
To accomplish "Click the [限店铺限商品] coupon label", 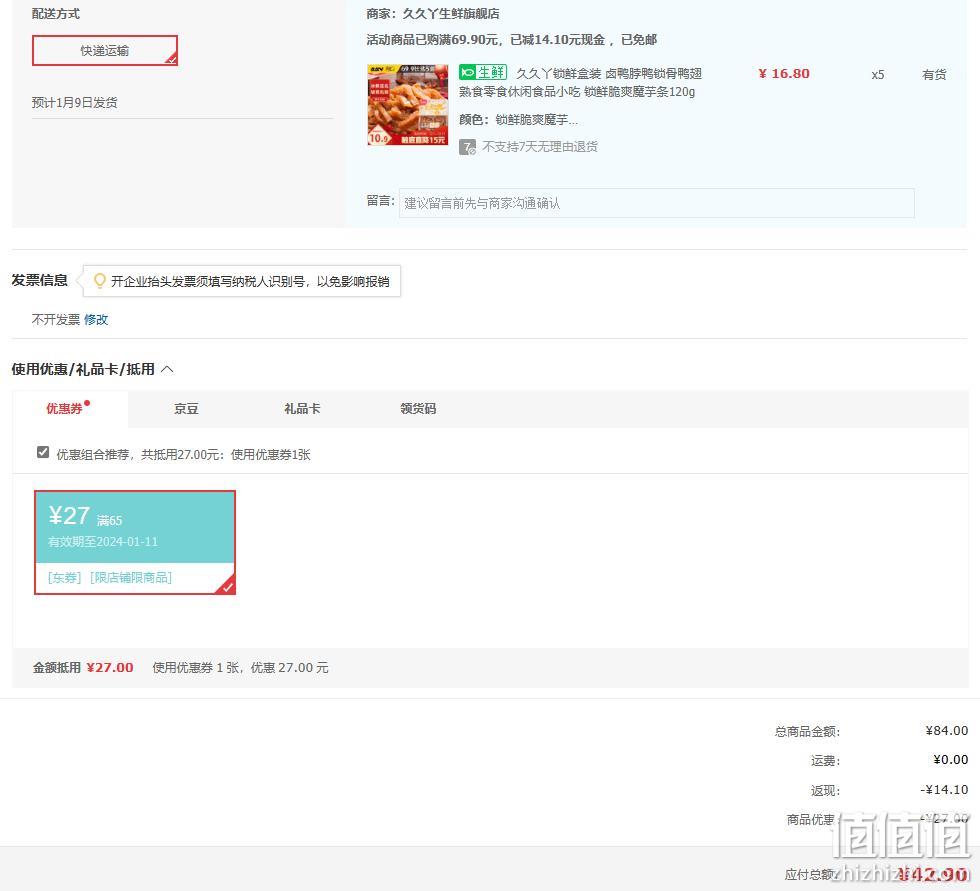I will point(131,577).
